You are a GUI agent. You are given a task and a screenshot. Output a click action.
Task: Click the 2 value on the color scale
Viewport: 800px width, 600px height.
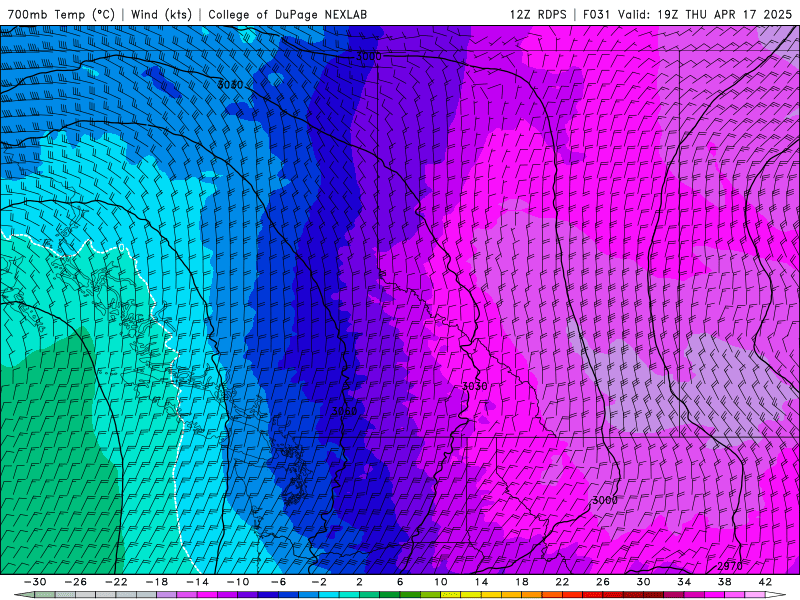tap(359, 582)
